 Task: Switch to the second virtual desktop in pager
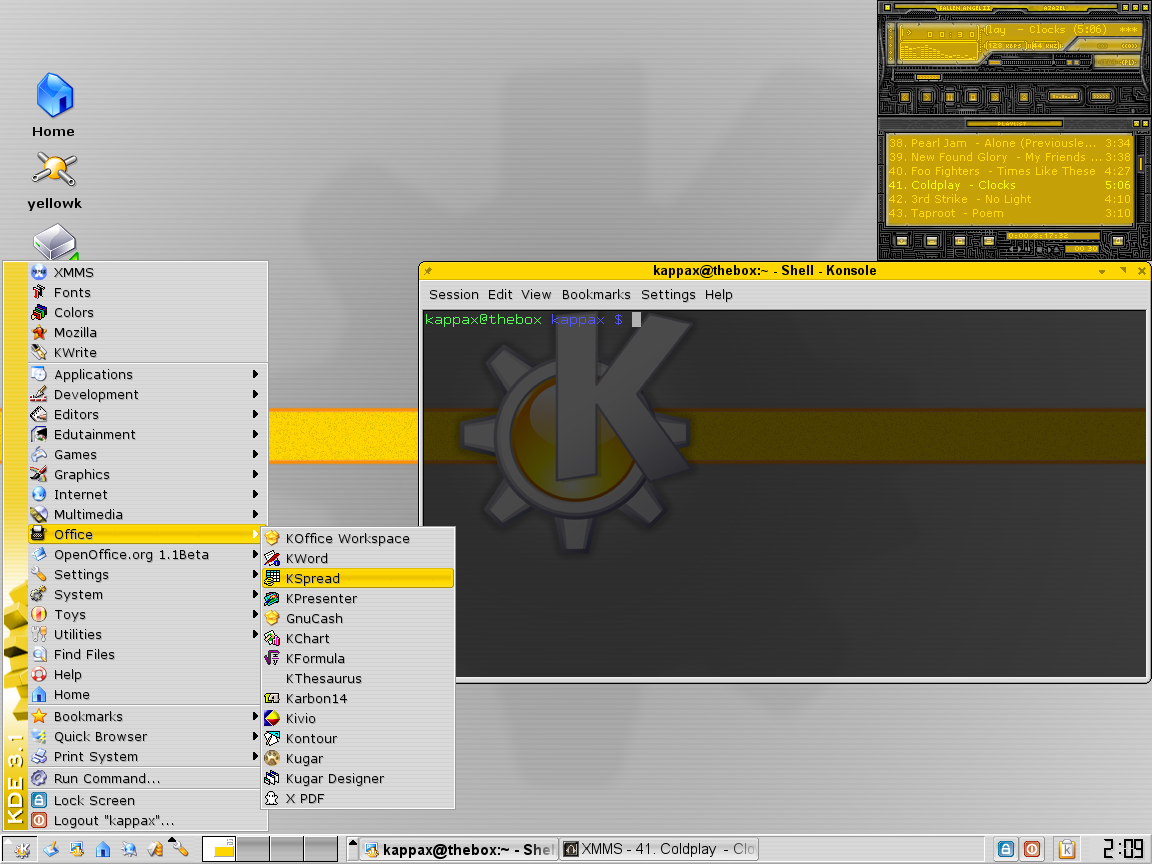click(x=252, y=849)
